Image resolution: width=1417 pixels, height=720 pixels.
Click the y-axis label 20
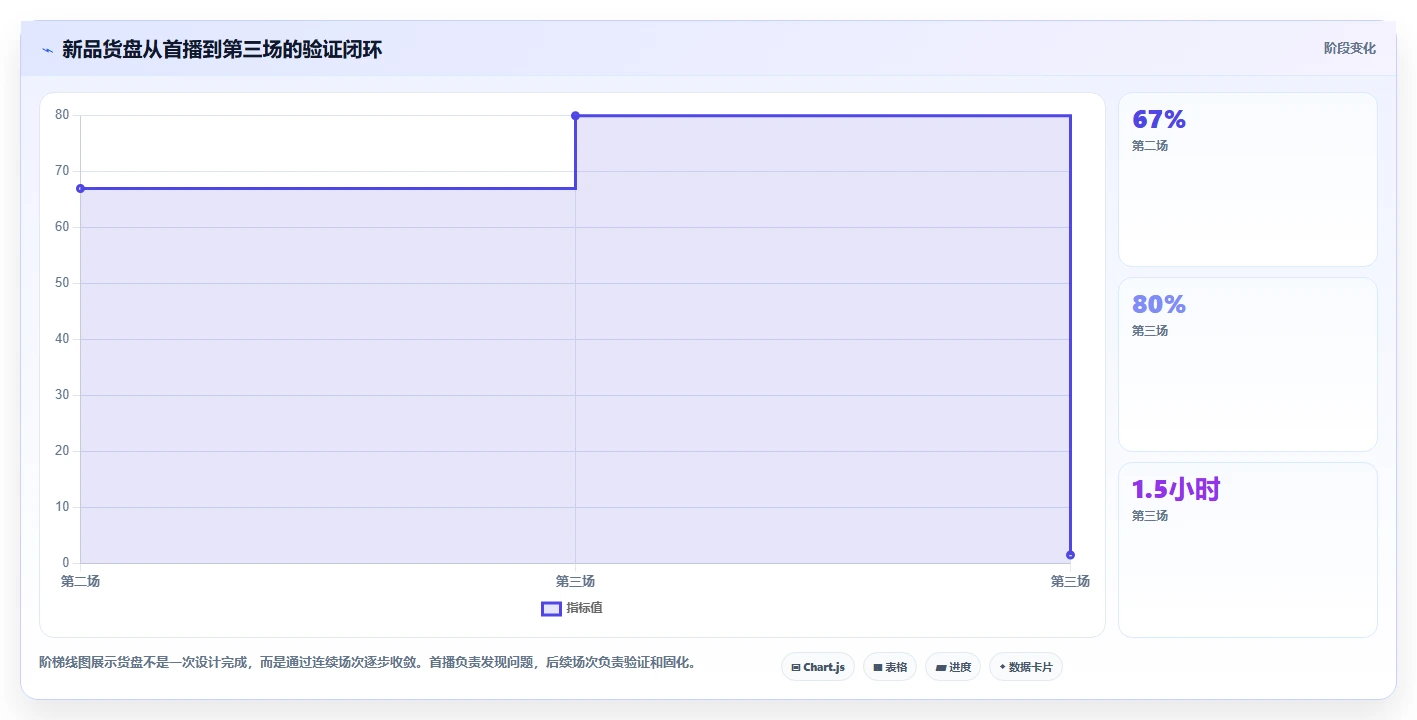click(62, 451)
